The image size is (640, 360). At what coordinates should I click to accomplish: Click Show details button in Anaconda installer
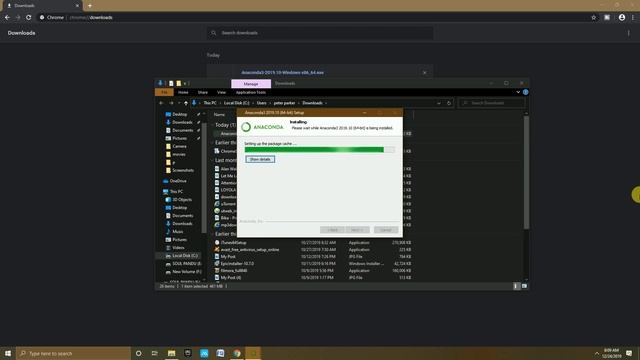[260, 159]
